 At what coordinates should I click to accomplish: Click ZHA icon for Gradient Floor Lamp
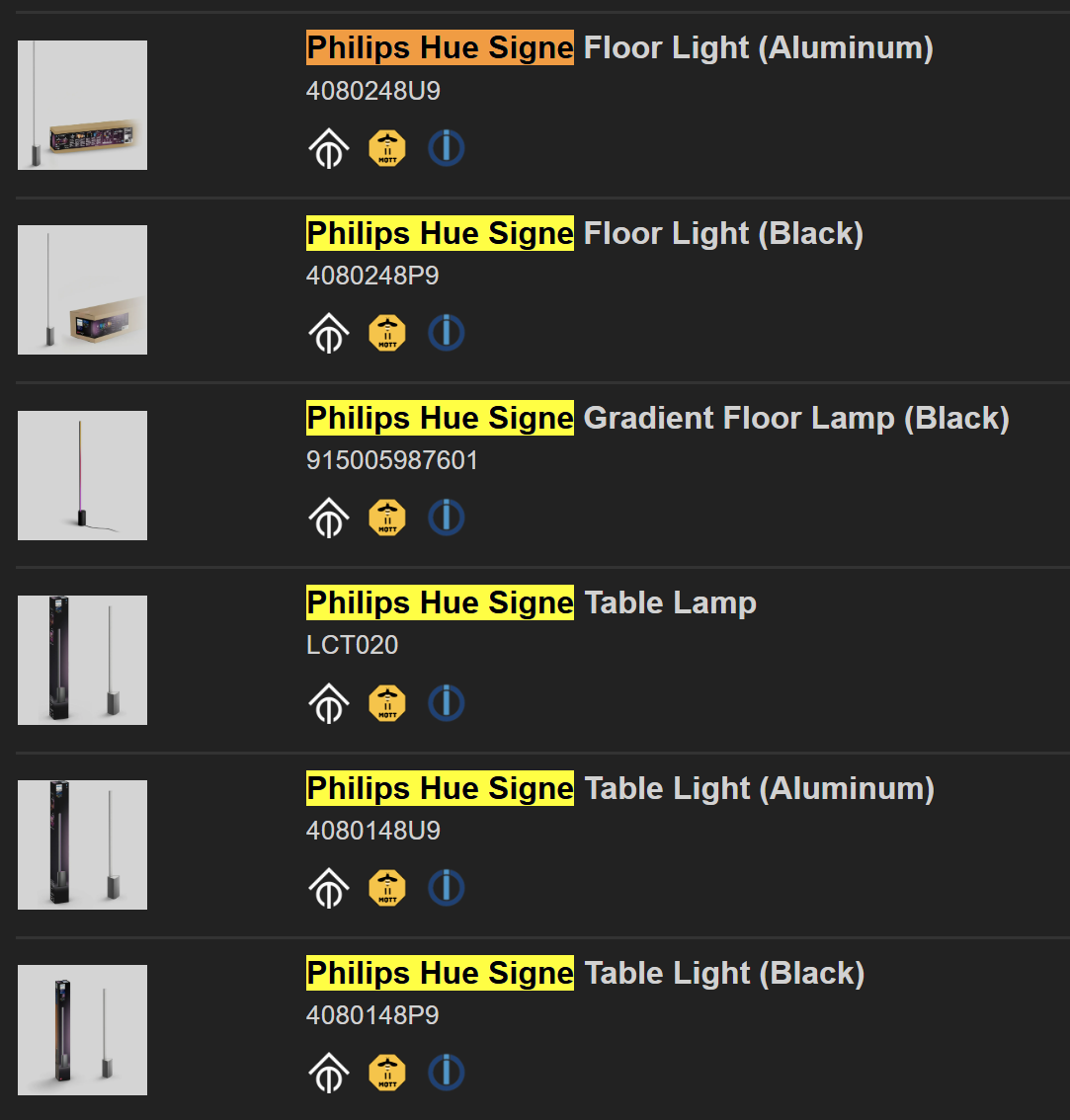[x=329, y=518]
